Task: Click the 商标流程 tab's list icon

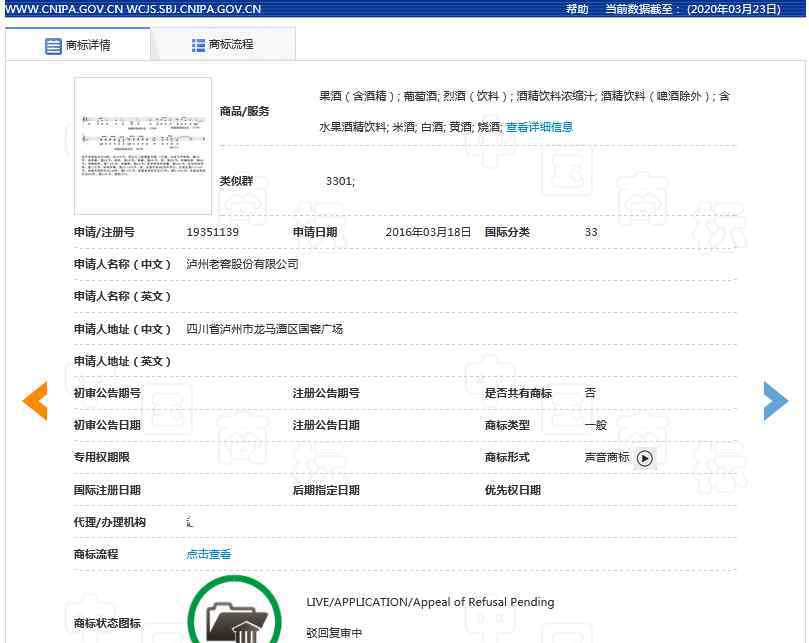Action: coord(198,45)
